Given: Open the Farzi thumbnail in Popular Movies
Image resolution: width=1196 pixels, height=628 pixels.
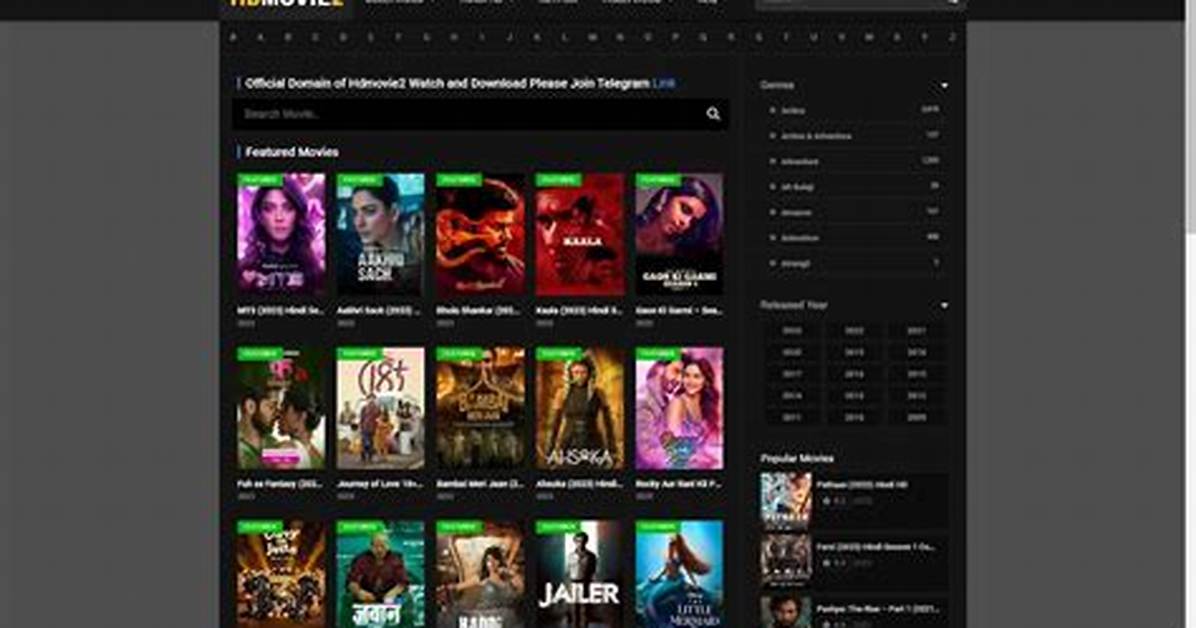Looking at the screenshot, I should pos(786,561).
